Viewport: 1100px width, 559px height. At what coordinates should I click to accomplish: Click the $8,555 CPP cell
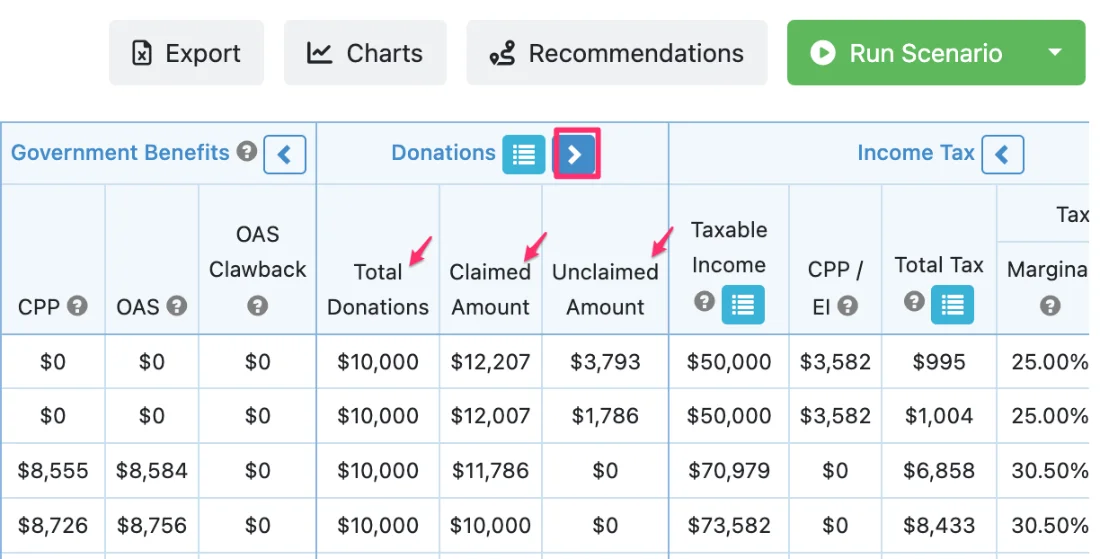click(53, 470)
